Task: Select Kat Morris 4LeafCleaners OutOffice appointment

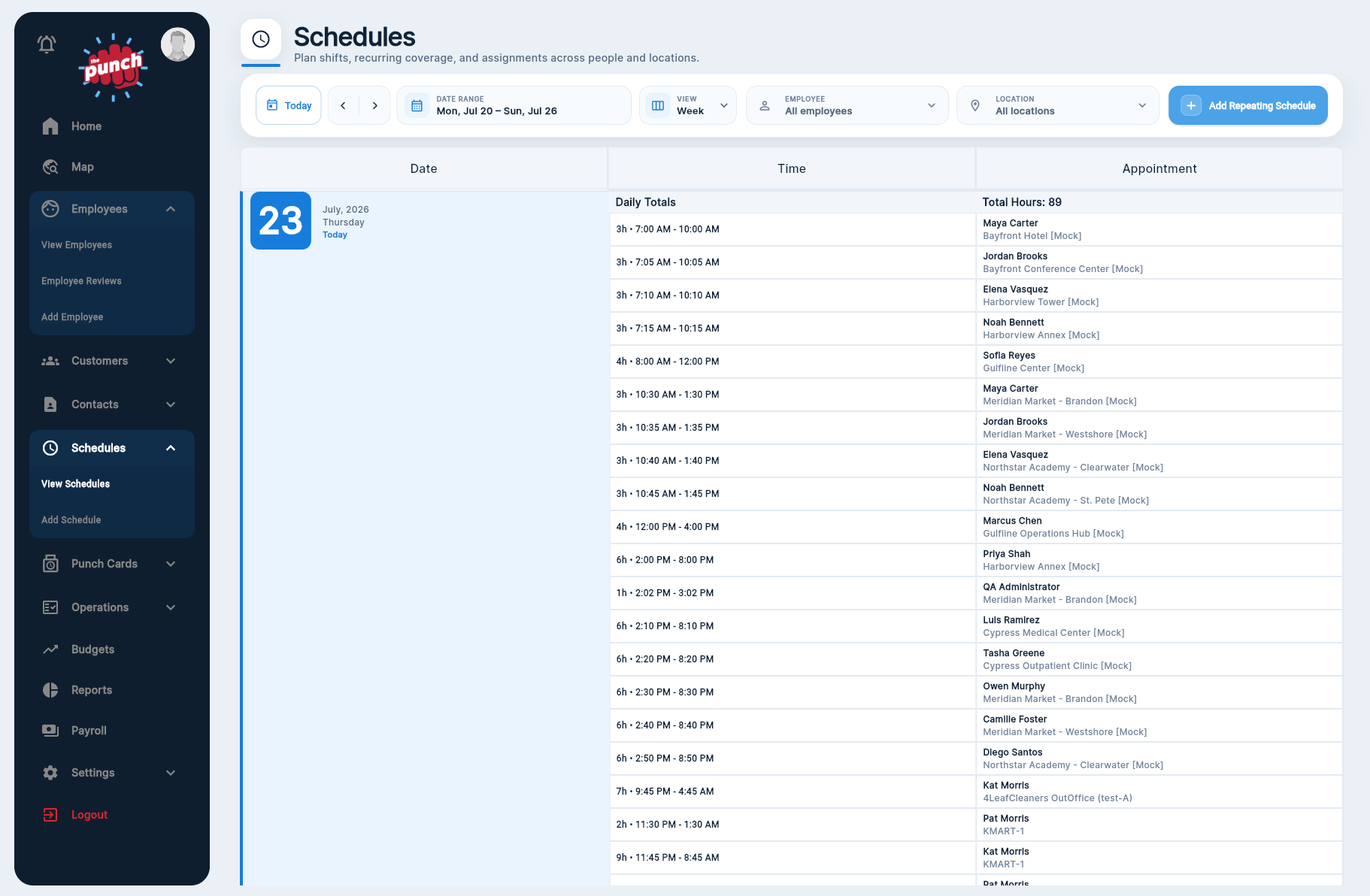Action: coord(1159,792)
